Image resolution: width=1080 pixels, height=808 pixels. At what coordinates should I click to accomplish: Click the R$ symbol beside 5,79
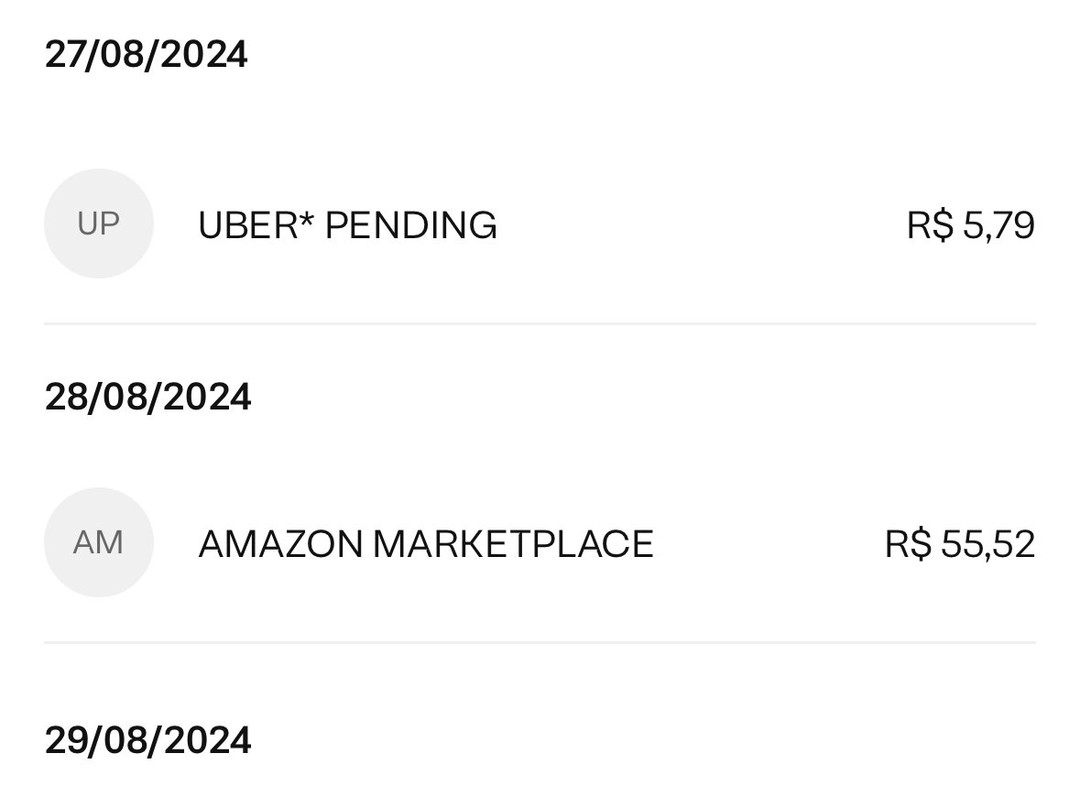[x=930, y=225]
